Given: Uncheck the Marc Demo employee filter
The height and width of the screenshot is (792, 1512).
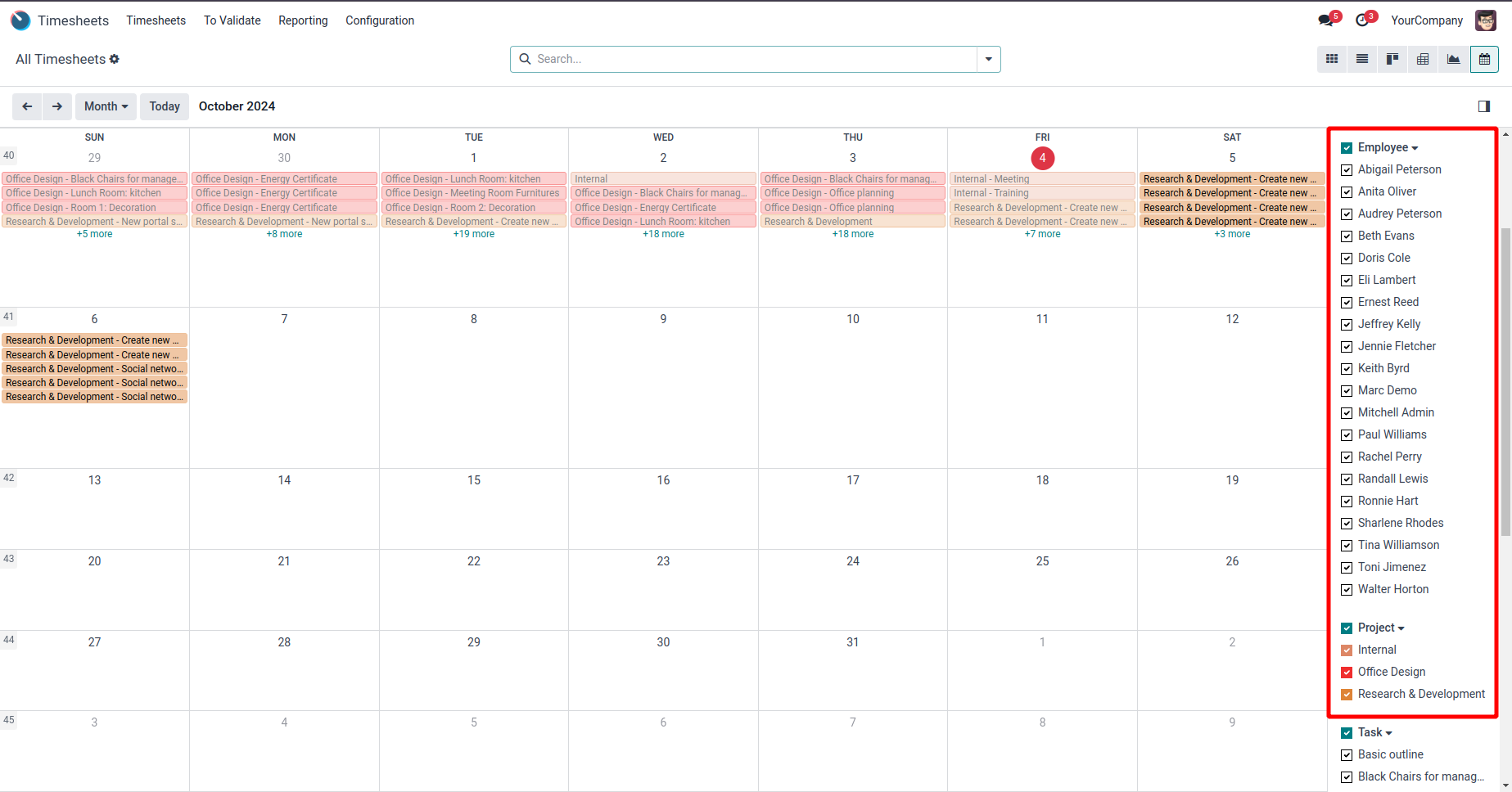Looking at the screenshot, I should coord(1347,391).
